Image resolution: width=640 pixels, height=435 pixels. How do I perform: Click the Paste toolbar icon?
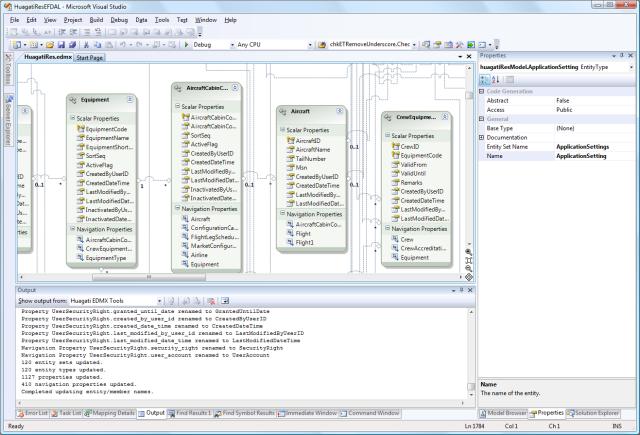tap(109, 44)
